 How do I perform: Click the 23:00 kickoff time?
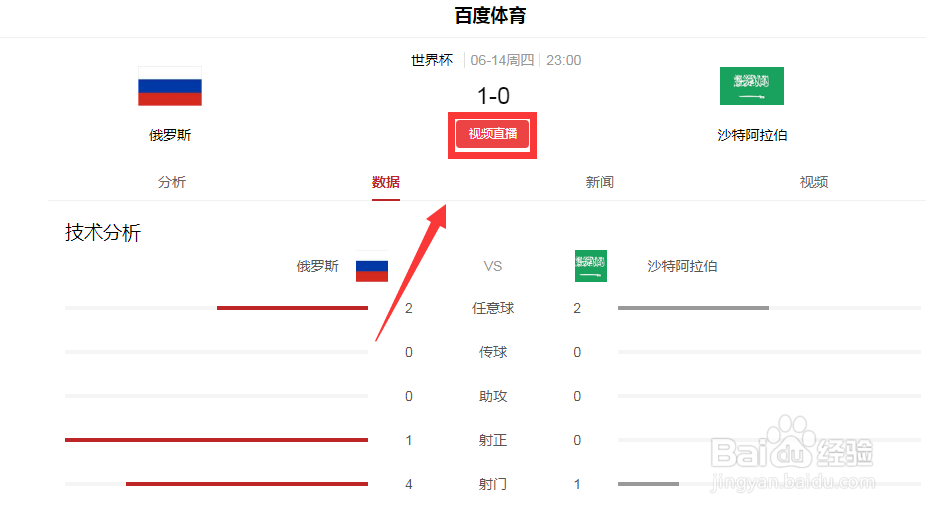coord(563,60)
